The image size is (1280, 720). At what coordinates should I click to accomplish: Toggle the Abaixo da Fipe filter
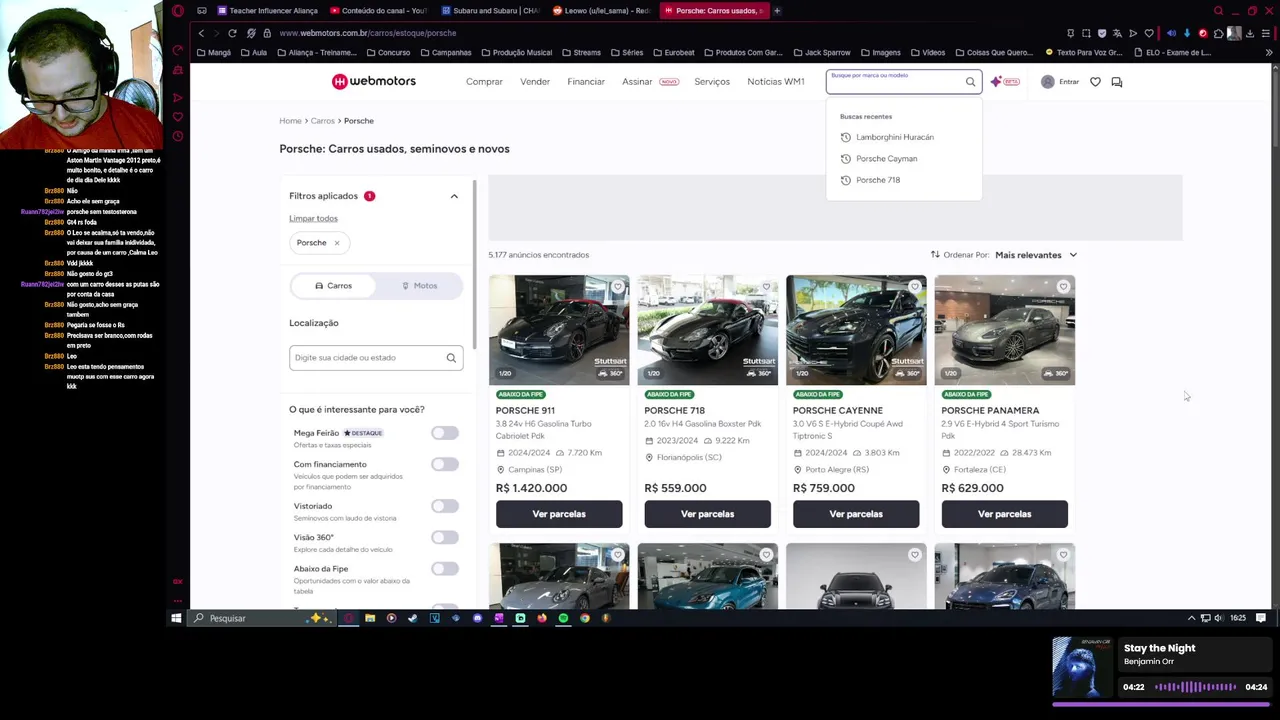[x=445, y=569]
